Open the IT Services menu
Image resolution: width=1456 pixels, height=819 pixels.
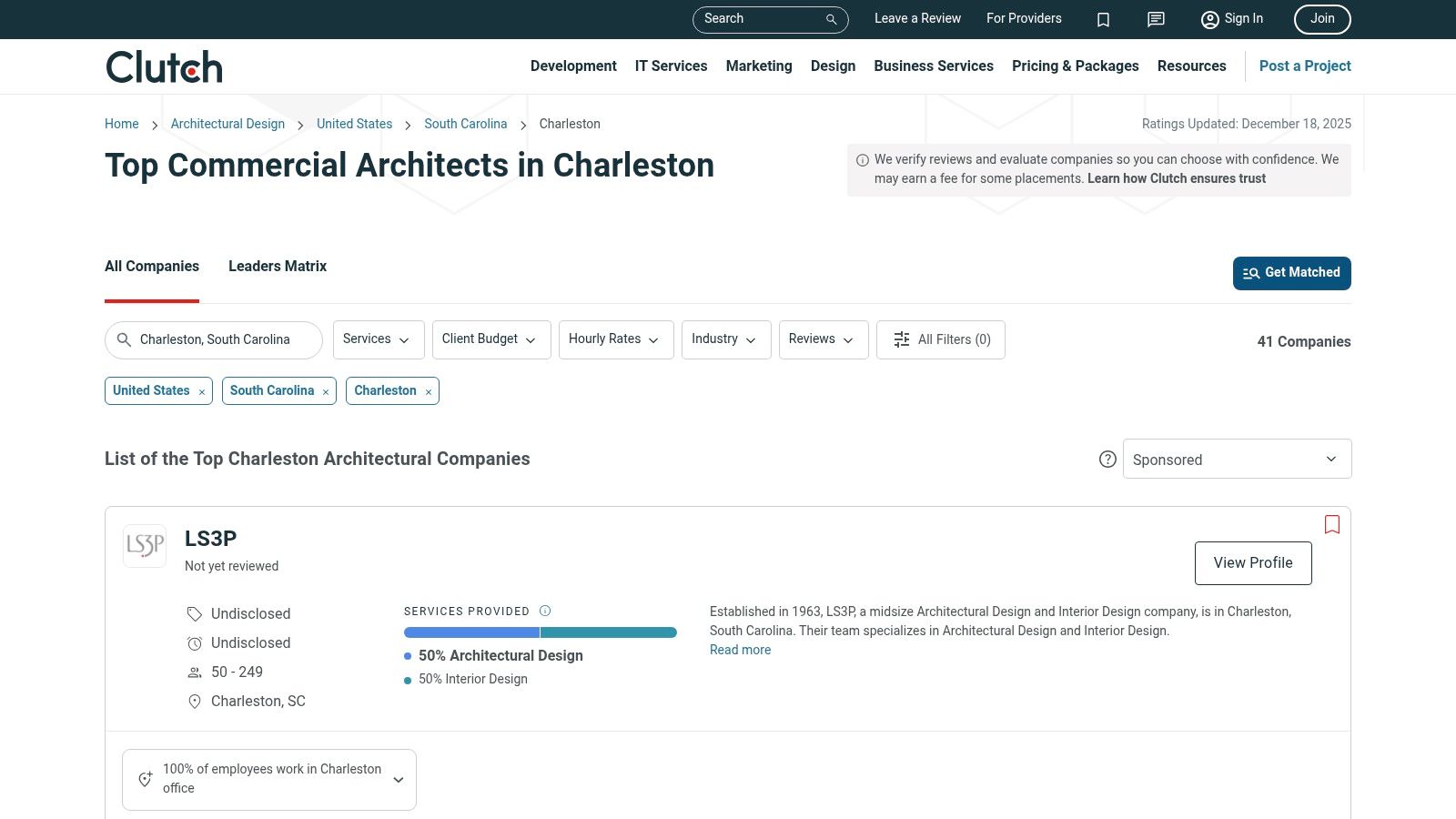click(671, 66)
